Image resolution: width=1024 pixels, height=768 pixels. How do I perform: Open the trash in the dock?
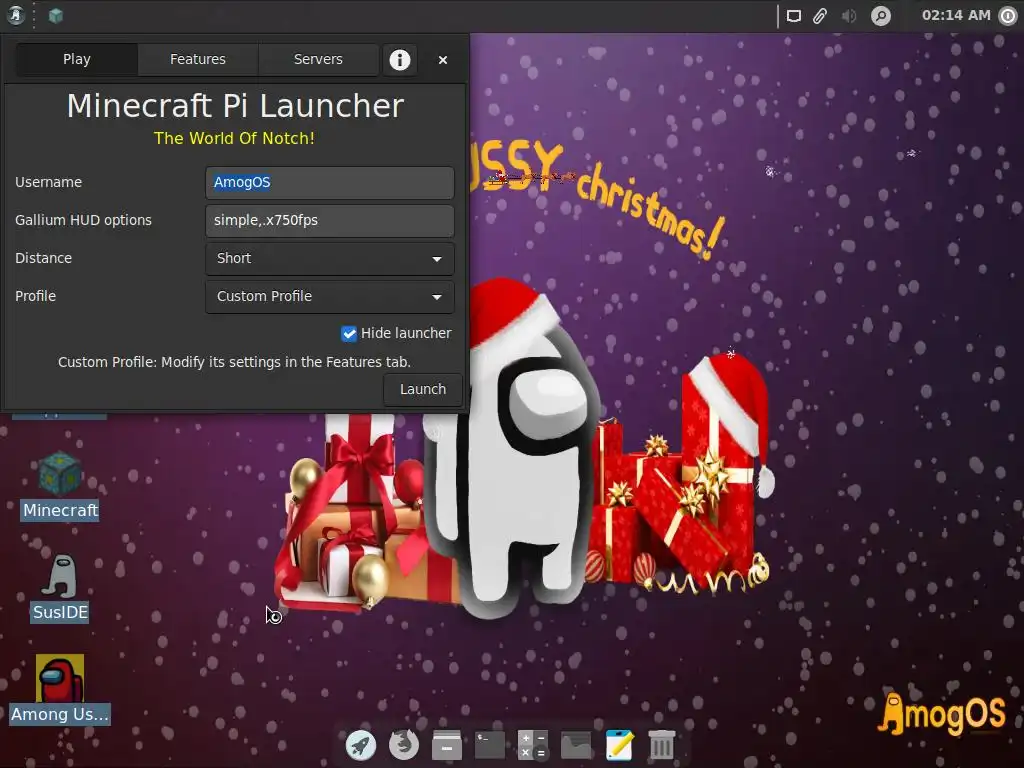coord(662,745)
